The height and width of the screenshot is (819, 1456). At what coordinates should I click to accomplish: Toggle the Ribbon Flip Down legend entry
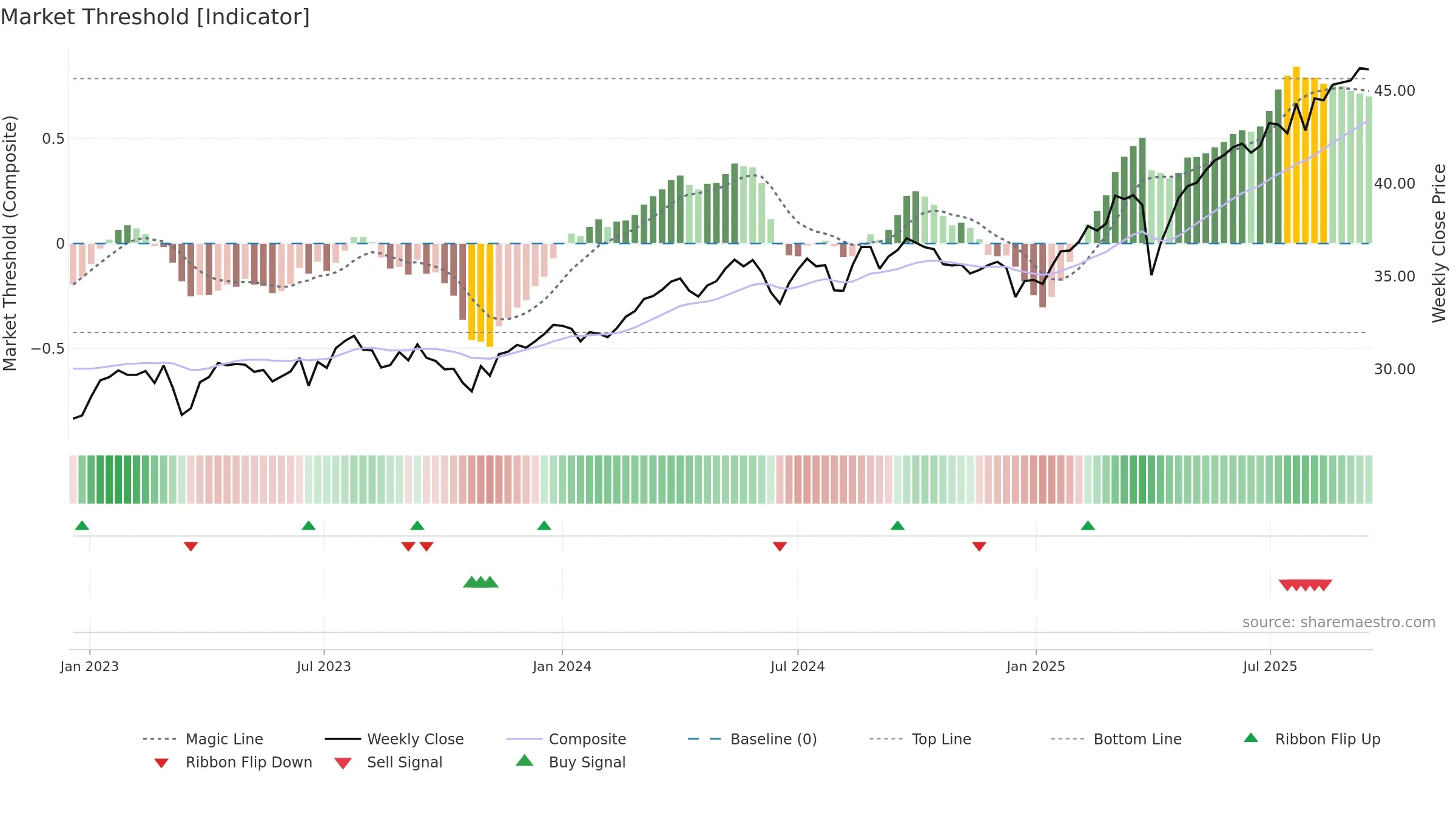[232, 762]
